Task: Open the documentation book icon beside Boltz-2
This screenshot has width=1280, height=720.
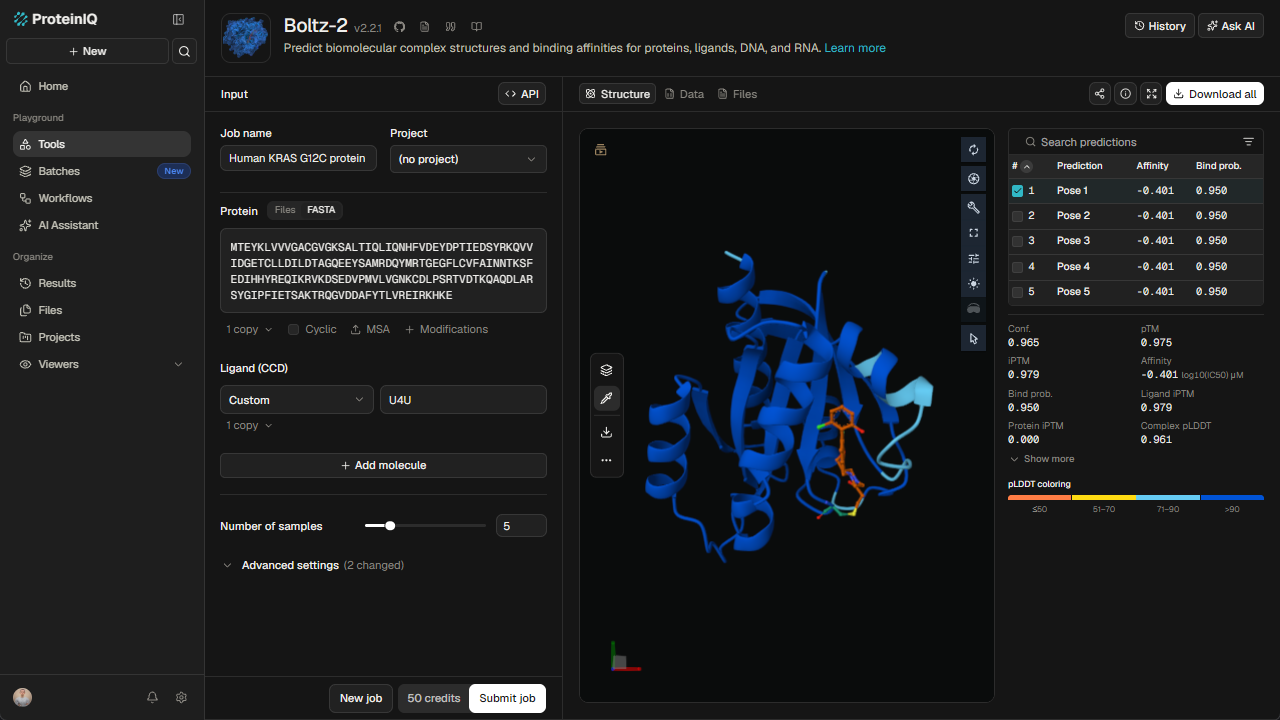Action: [x=477, y=27]
